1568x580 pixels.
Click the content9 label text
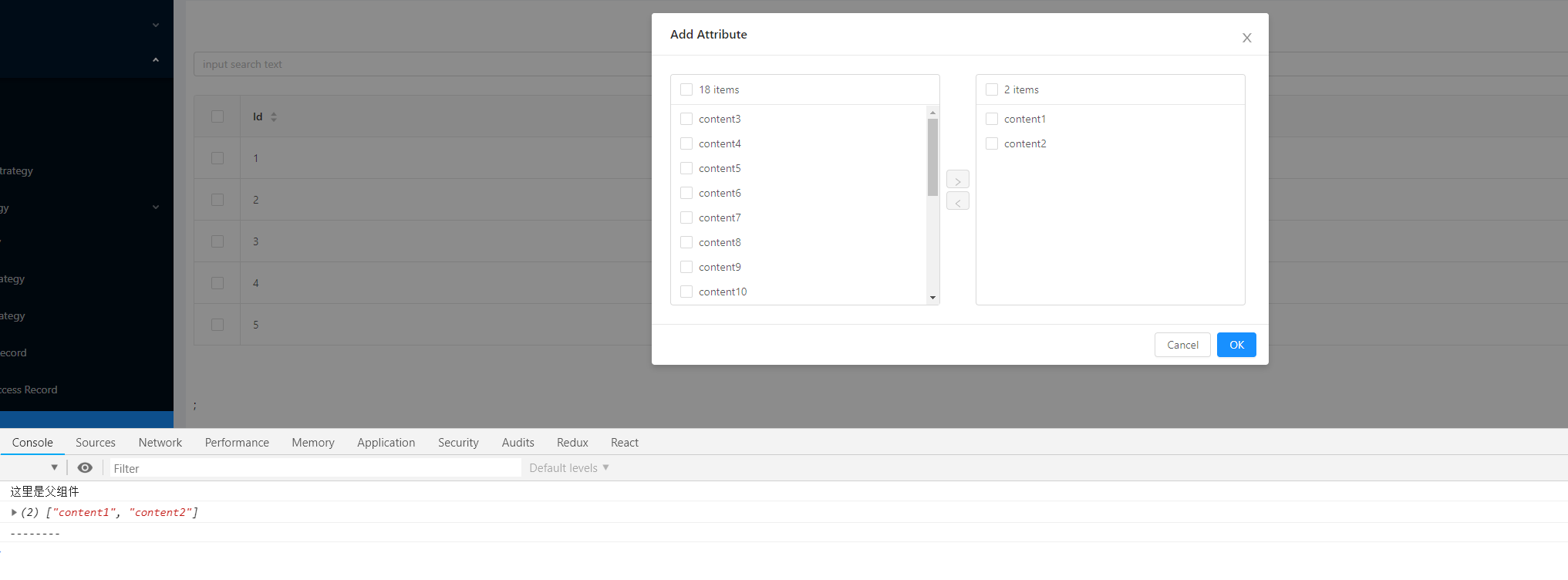[x=720, y=267]
